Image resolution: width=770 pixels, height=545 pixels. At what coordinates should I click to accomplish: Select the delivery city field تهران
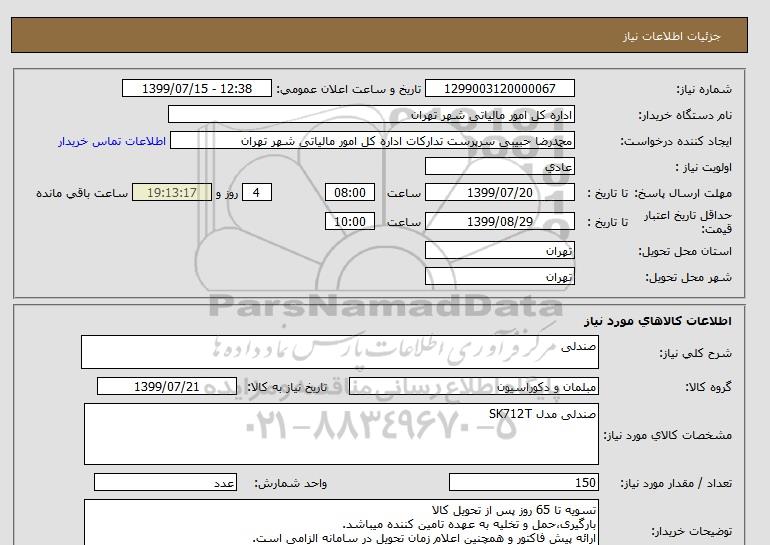pos(499,276)
